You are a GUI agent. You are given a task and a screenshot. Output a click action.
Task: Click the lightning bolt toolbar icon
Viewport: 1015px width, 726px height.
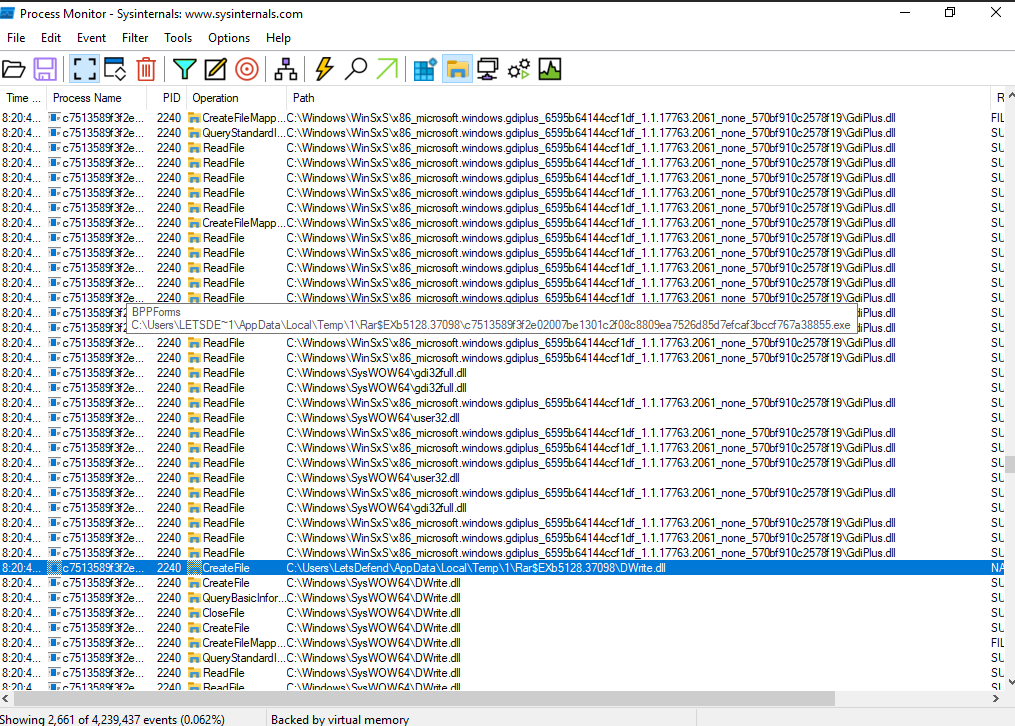click(324, 69)
